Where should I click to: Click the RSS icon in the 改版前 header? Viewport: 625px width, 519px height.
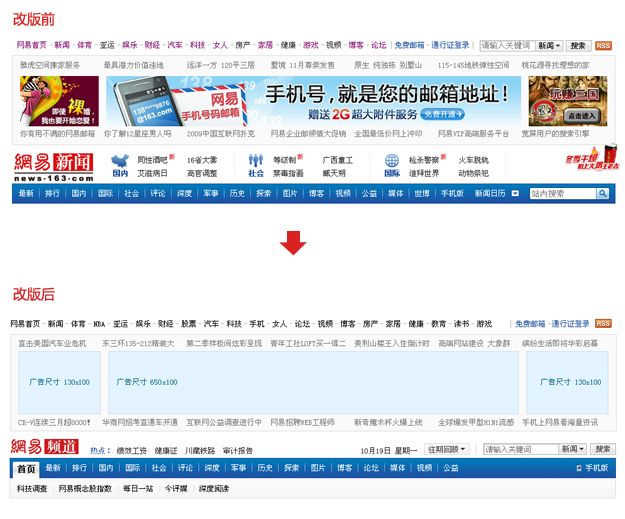point(603,46)
